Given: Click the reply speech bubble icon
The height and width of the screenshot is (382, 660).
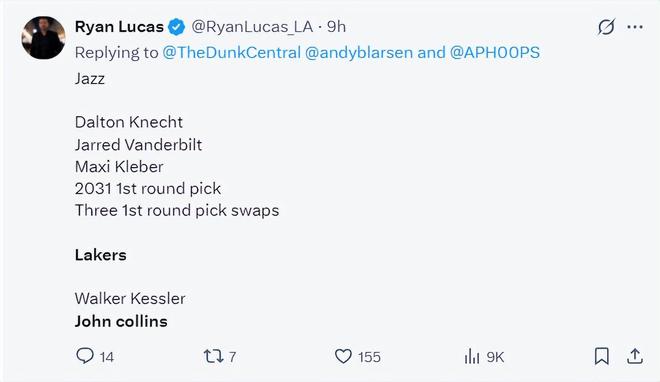Looking at the screenshot, I should point(85,356).
